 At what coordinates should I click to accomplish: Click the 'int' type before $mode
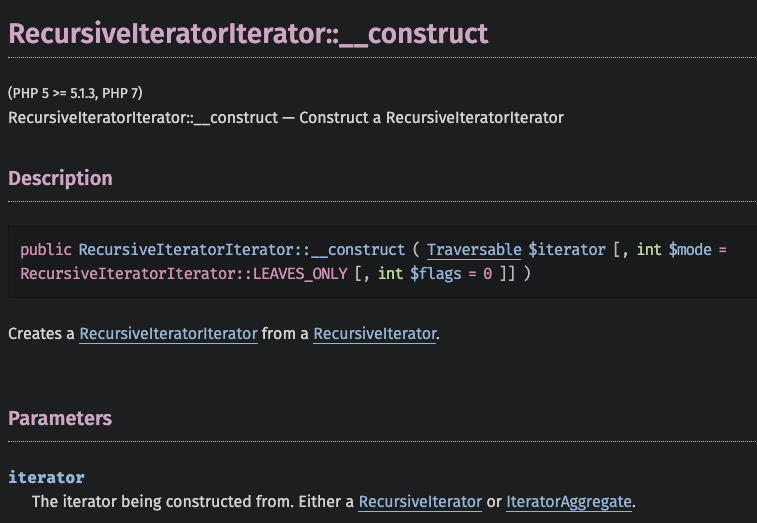[x=649, y=249]
